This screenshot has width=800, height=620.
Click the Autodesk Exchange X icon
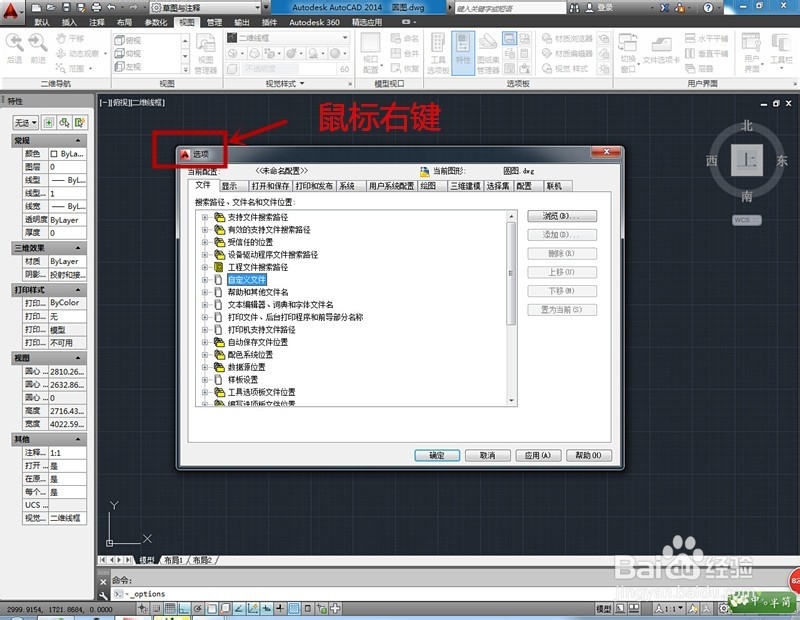[x=664, y=8]
